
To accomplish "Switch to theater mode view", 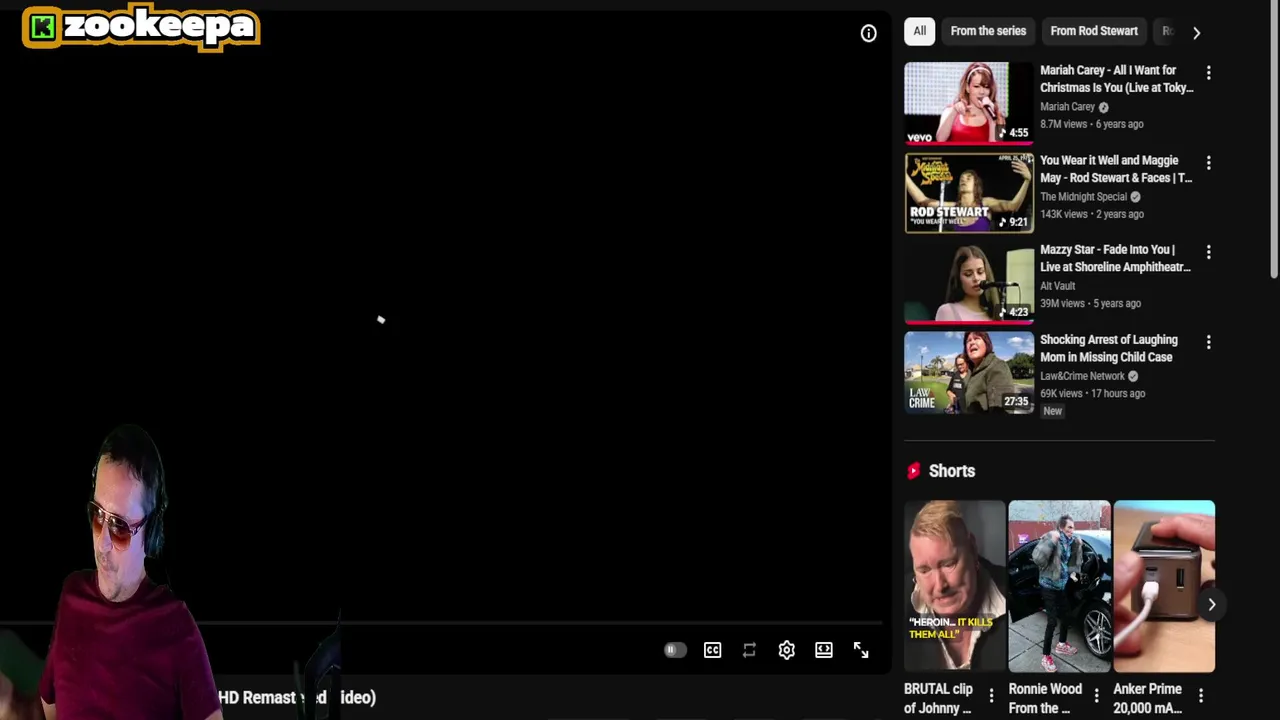I will (x=824, y=650).
